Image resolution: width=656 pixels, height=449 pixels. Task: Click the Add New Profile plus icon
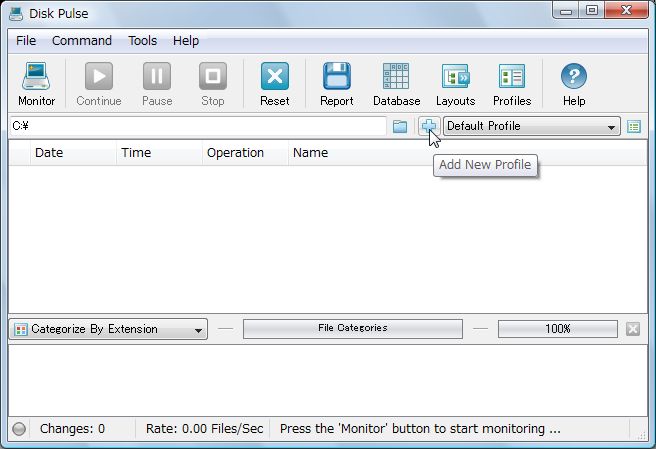pos(429,126)
